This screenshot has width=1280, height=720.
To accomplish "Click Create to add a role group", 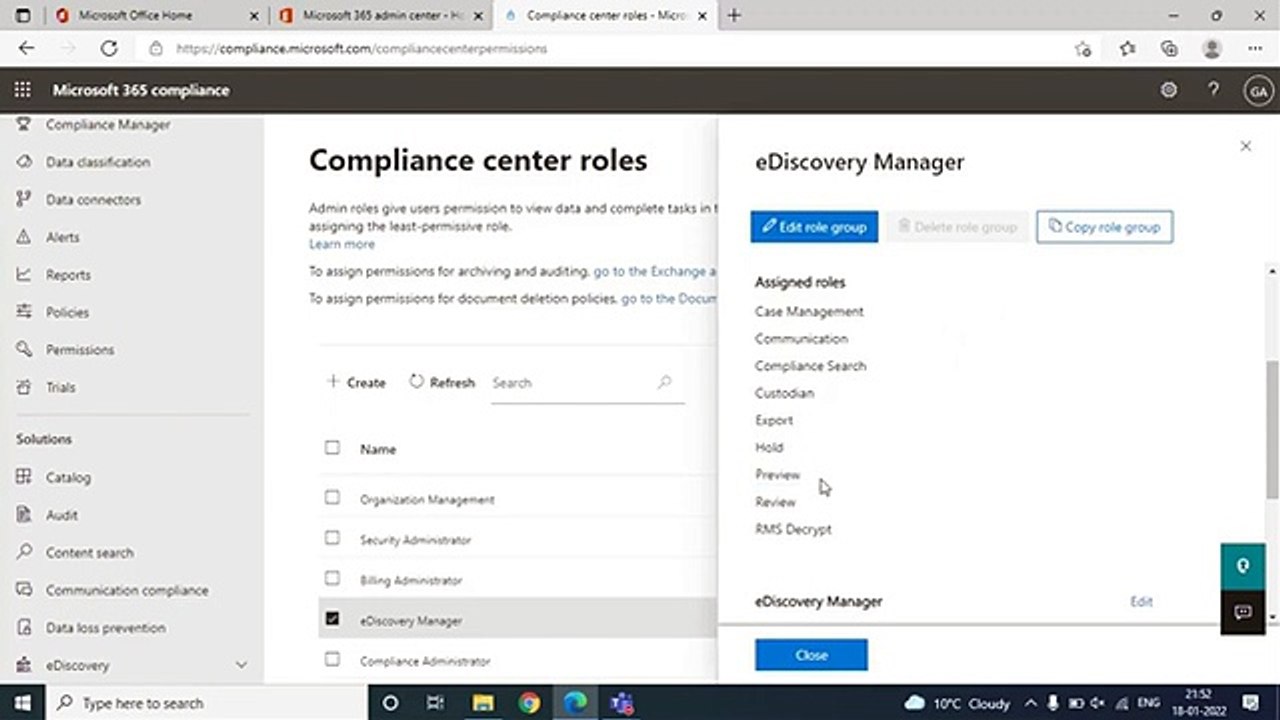I will pyautogui.click(x=356, y=382).
